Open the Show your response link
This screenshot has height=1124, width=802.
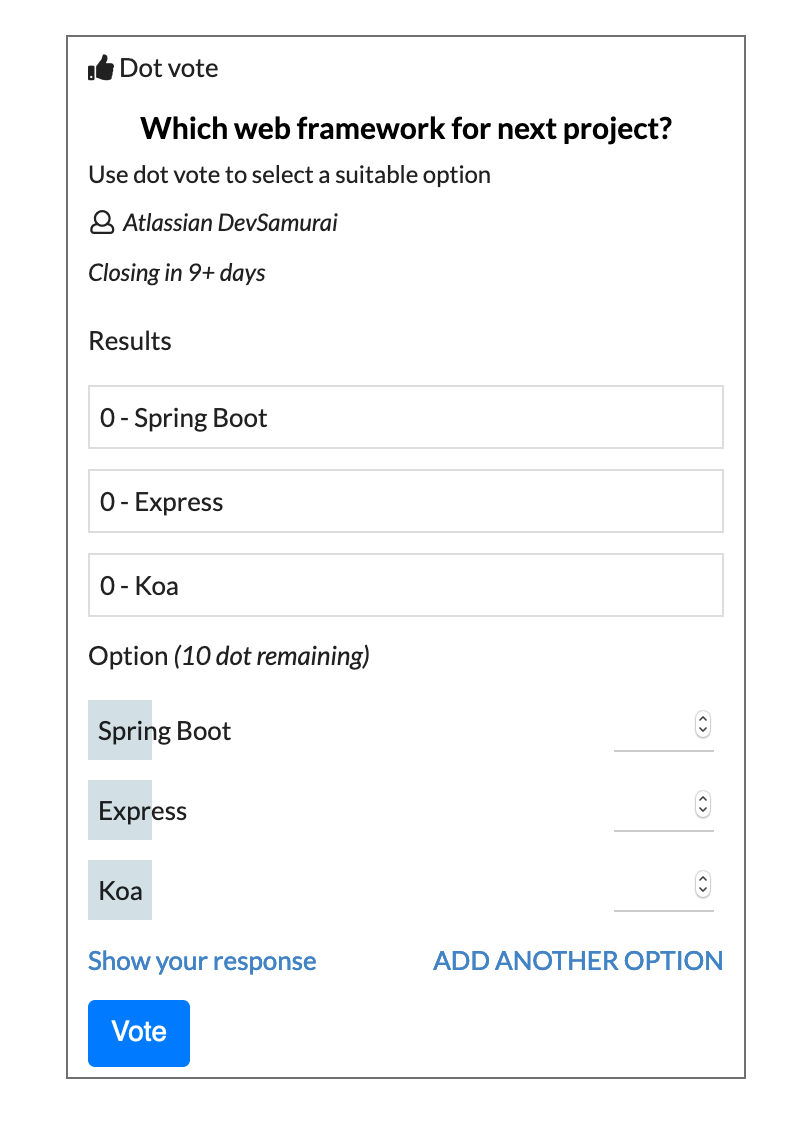pos(202,961)
